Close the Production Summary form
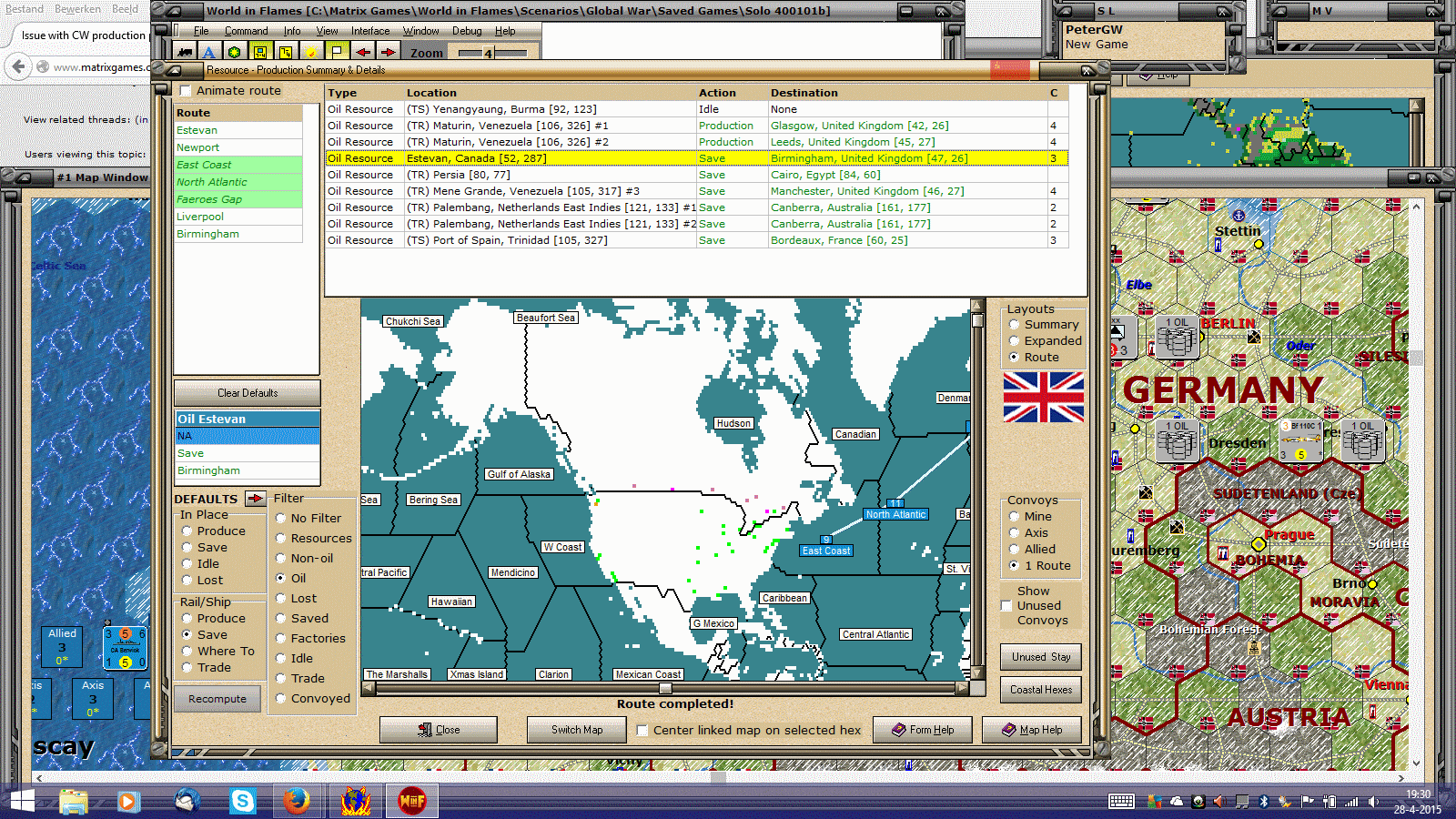 point(439,730)
